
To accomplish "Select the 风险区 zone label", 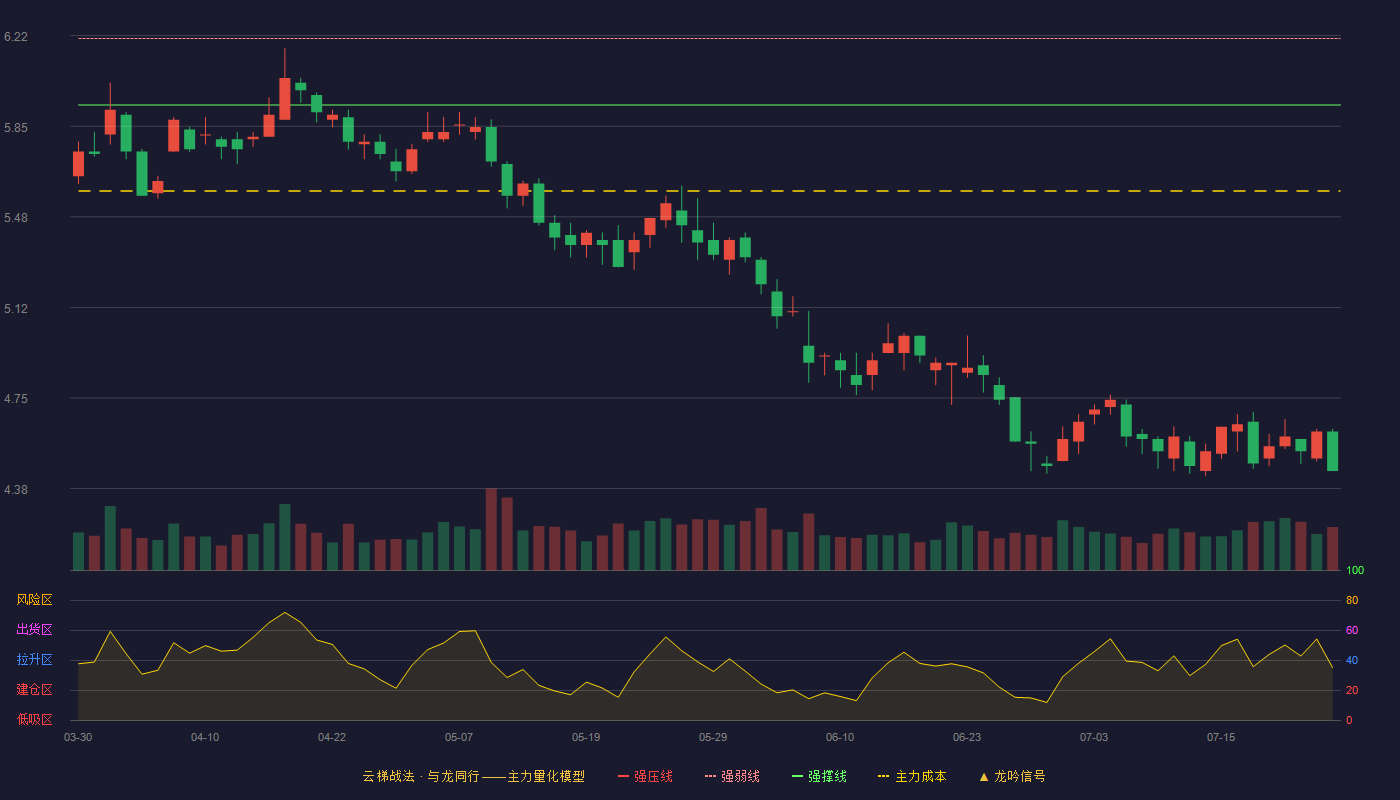I will (34, 600).
